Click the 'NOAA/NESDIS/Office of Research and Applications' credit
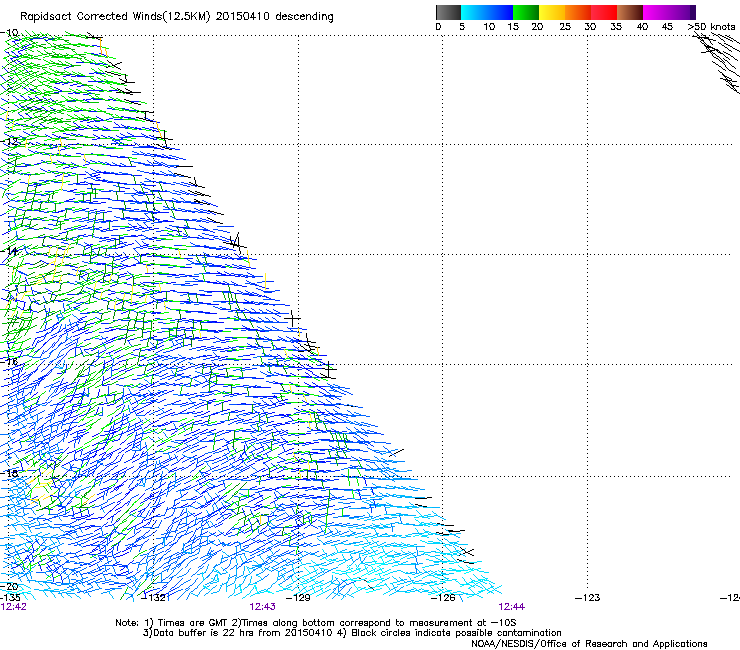Viewport: 740px width, 650px height. tap(589, 644)
